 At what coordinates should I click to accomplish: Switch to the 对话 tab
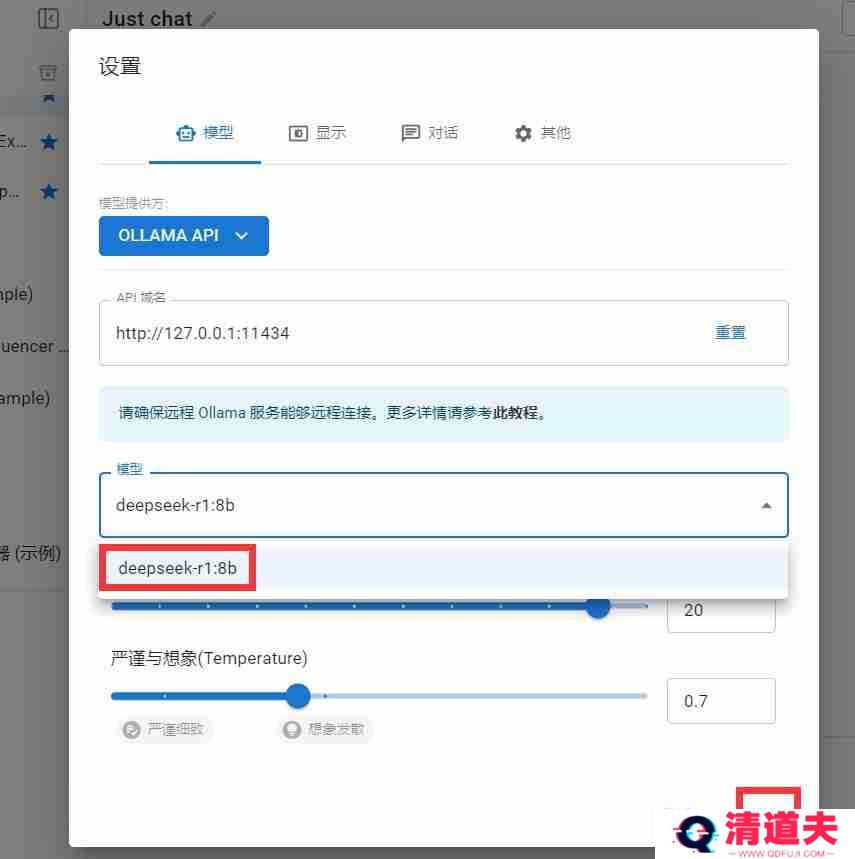tap(429, 133)
